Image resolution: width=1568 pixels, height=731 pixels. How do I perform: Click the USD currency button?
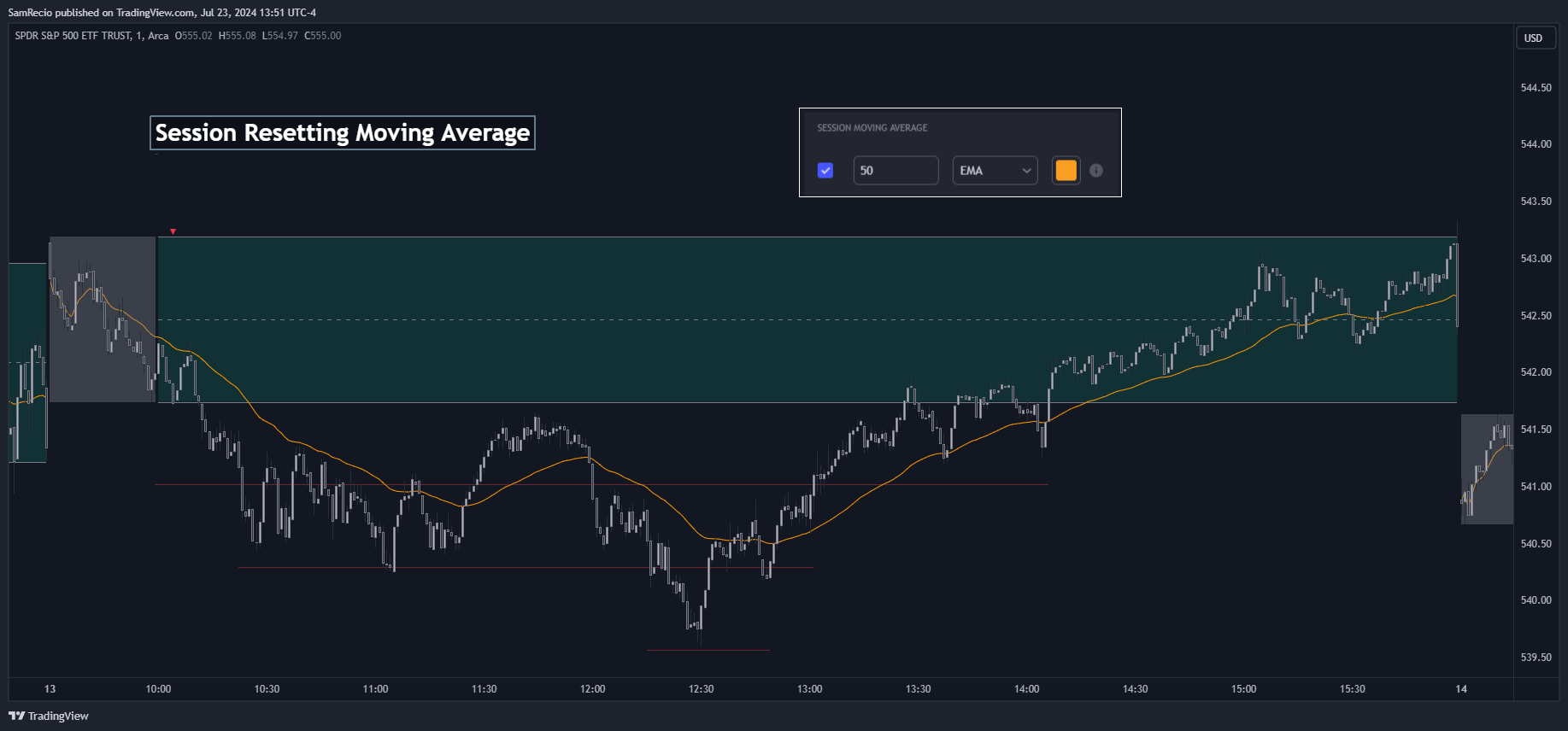1536,38
